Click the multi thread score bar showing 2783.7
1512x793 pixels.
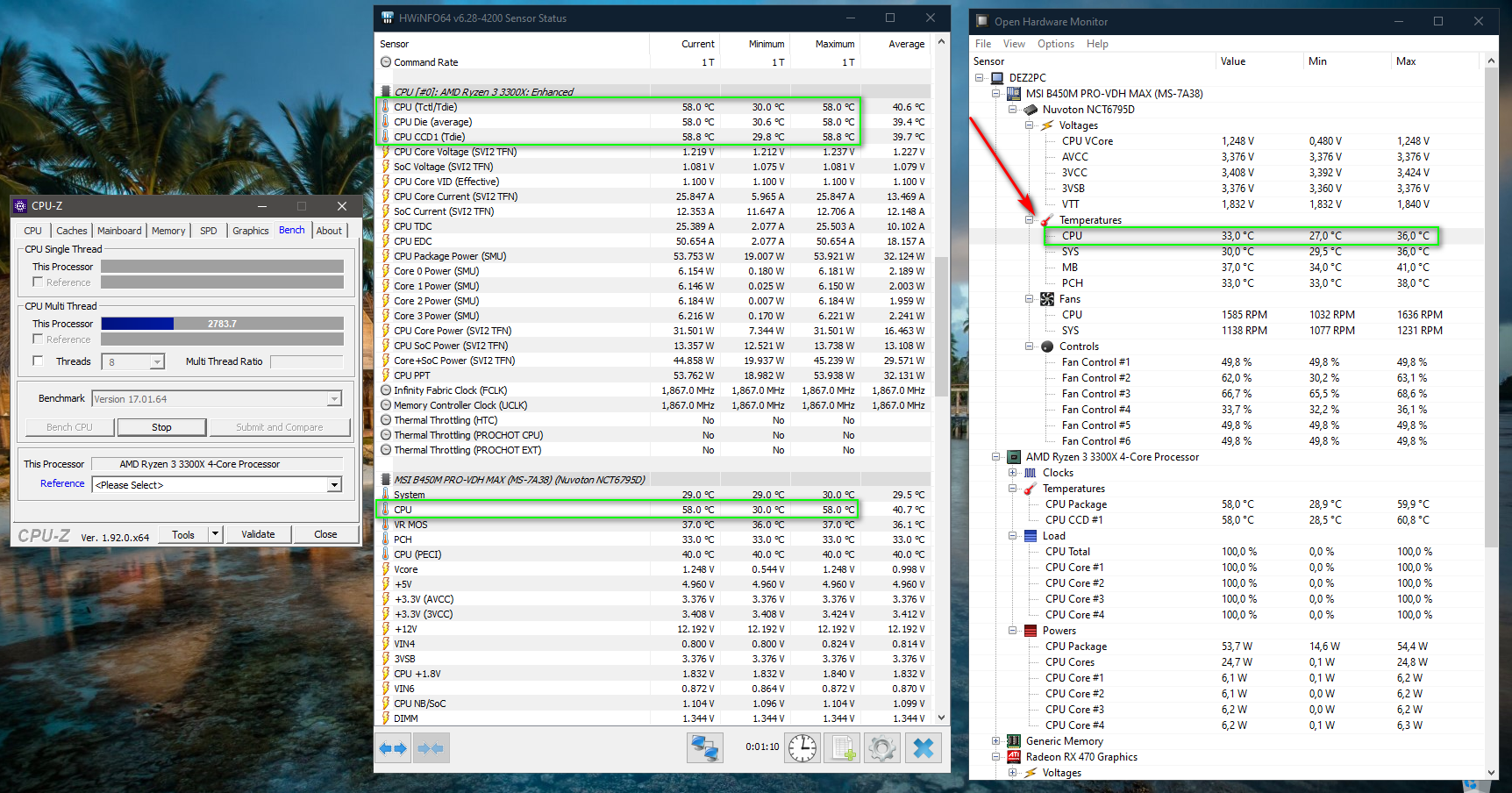(x=222, y=324)
